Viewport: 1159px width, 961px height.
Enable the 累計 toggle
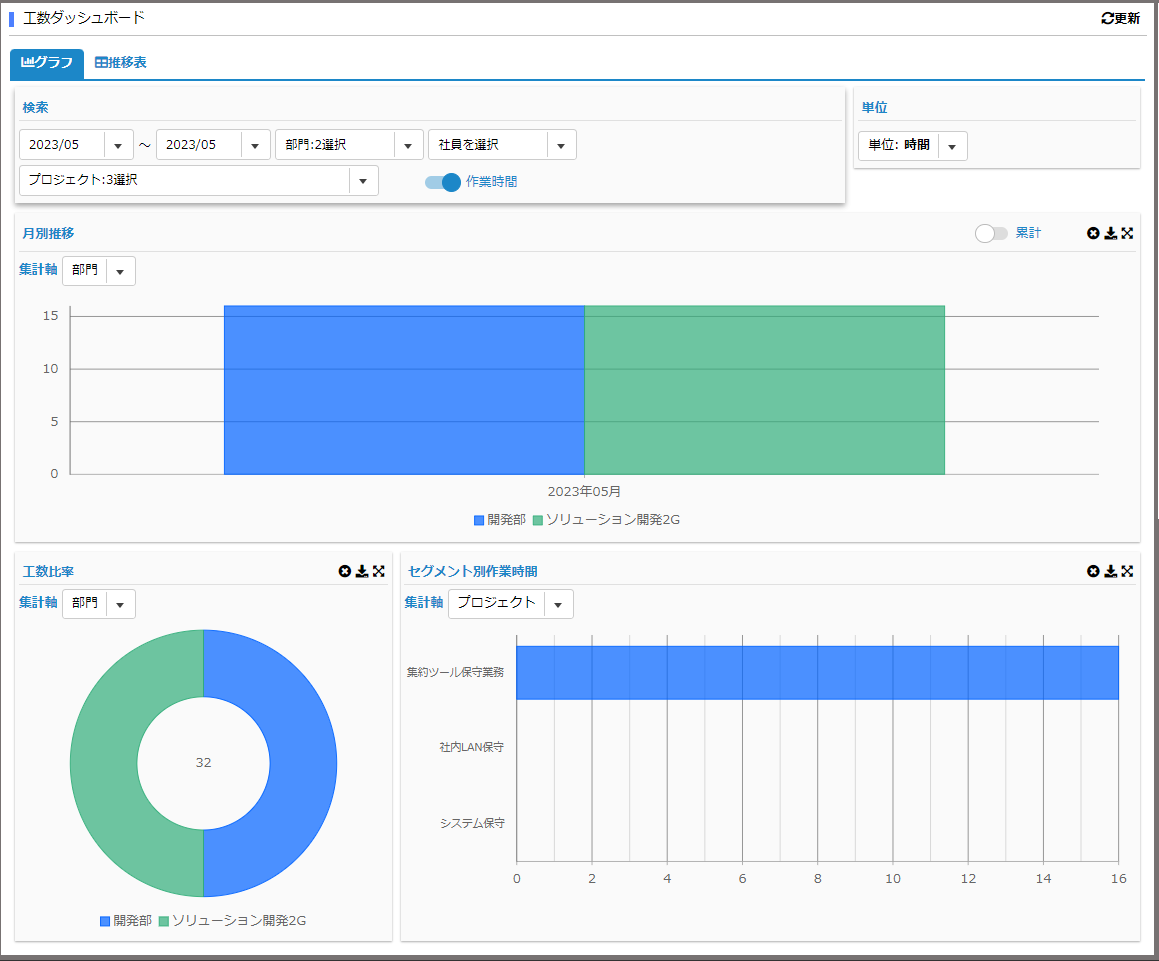pyautogui.click(x=991, y=233)
